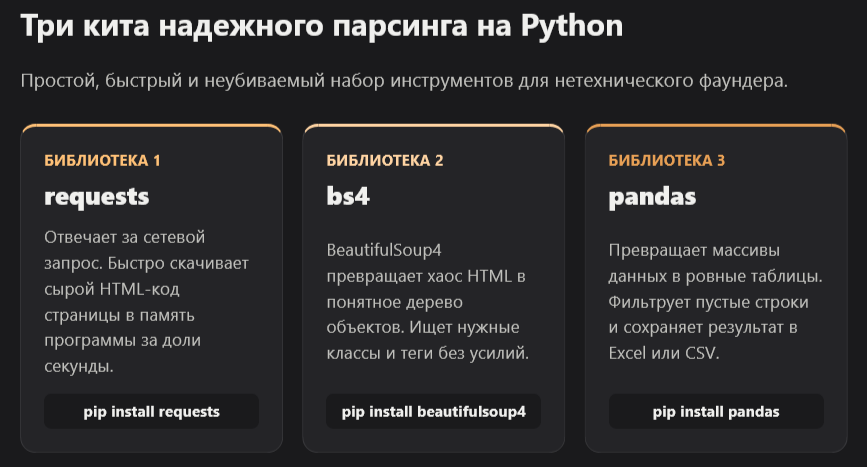Click the 'БИБЛИОТЕКА 3' label

(667, 160)
